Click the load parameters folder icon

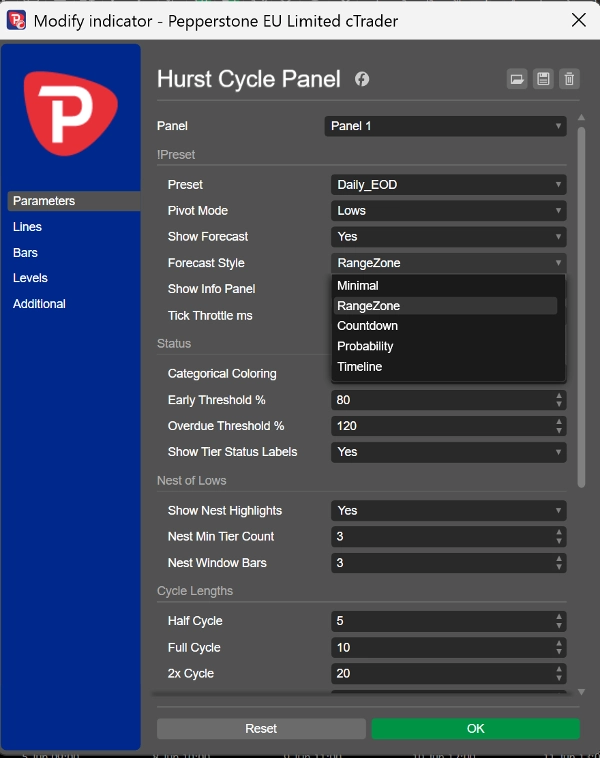(x=517, y=79)
